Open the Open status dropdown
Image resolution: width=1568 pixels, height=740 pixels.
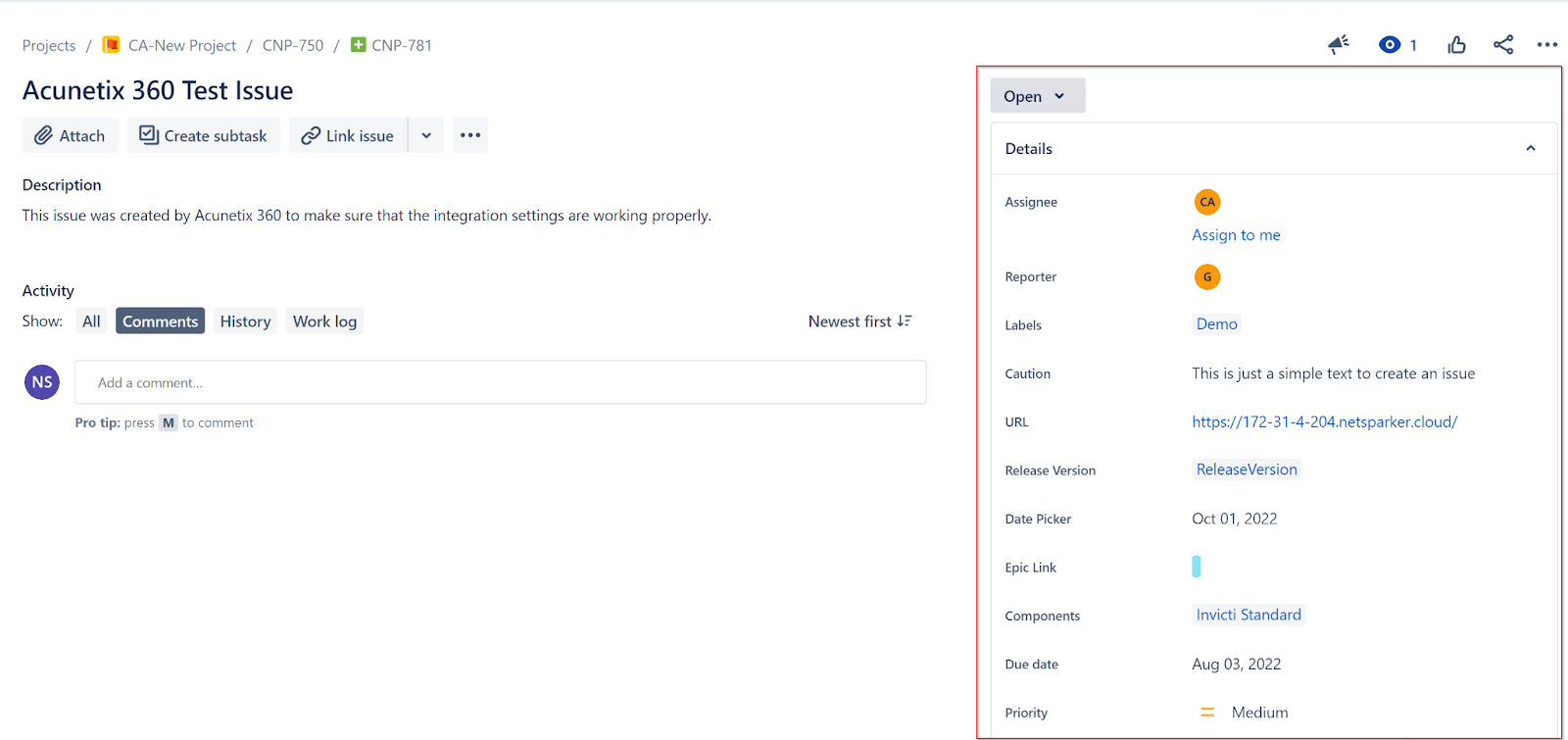[x=1038, y=96]
